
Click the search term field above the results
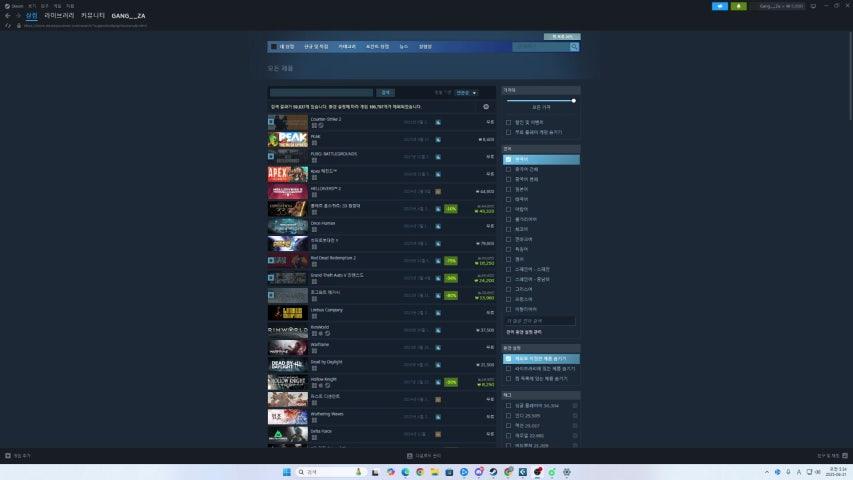(321, 93)
